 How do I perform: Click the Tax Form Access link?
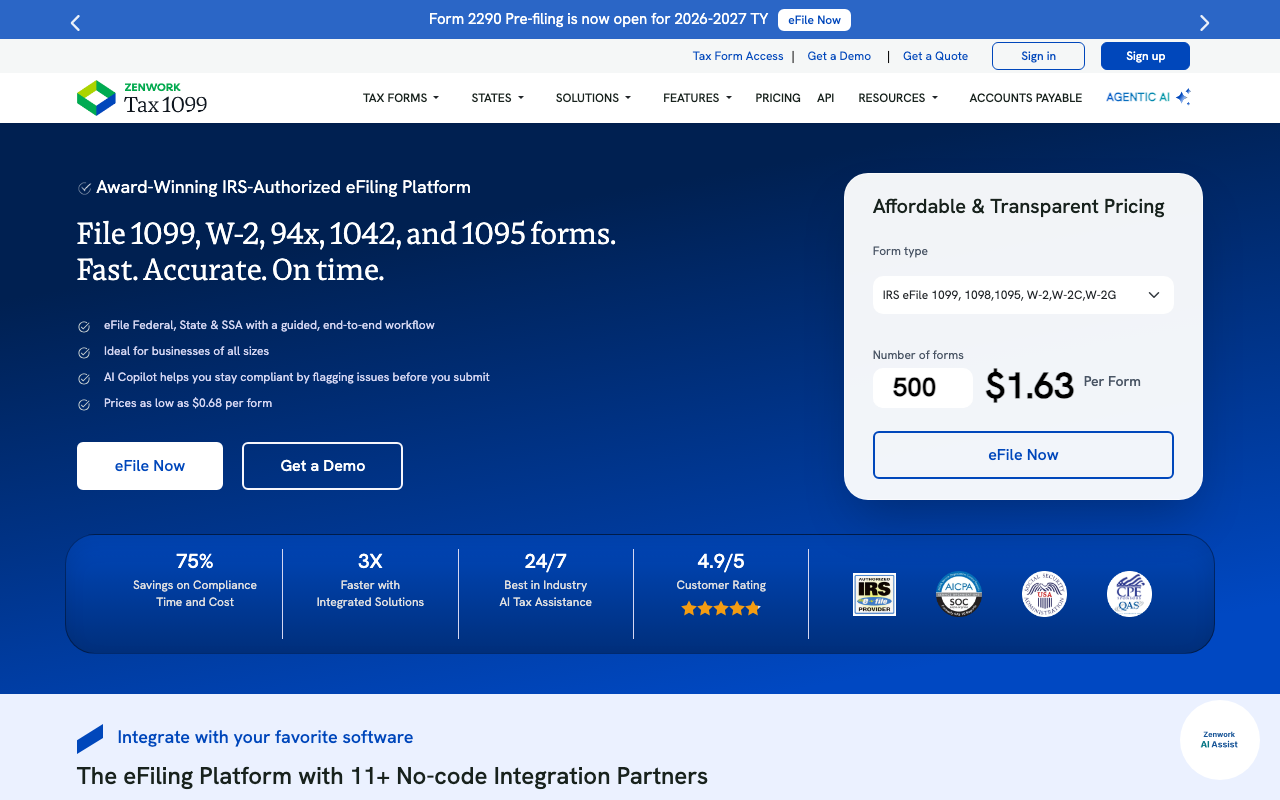[738, 56]
